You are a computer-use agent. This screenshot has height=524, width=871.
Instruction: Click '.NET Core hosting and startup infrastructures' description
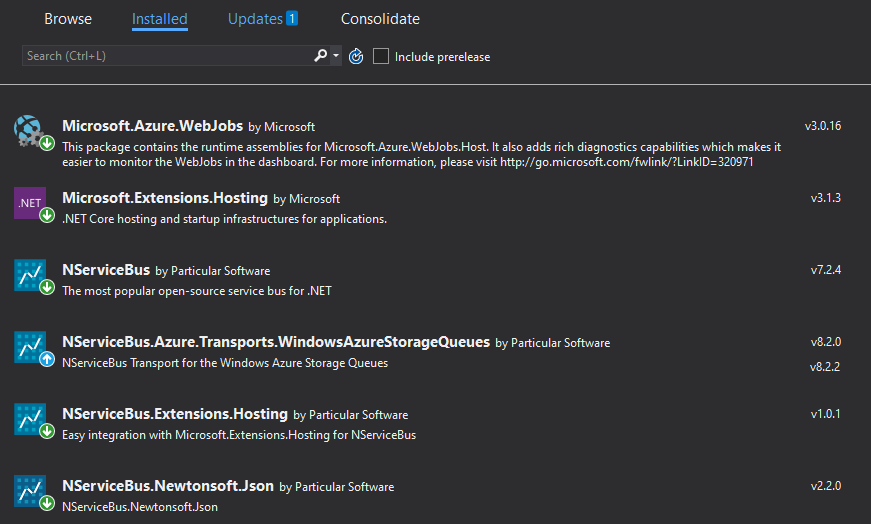click(224, 219)
